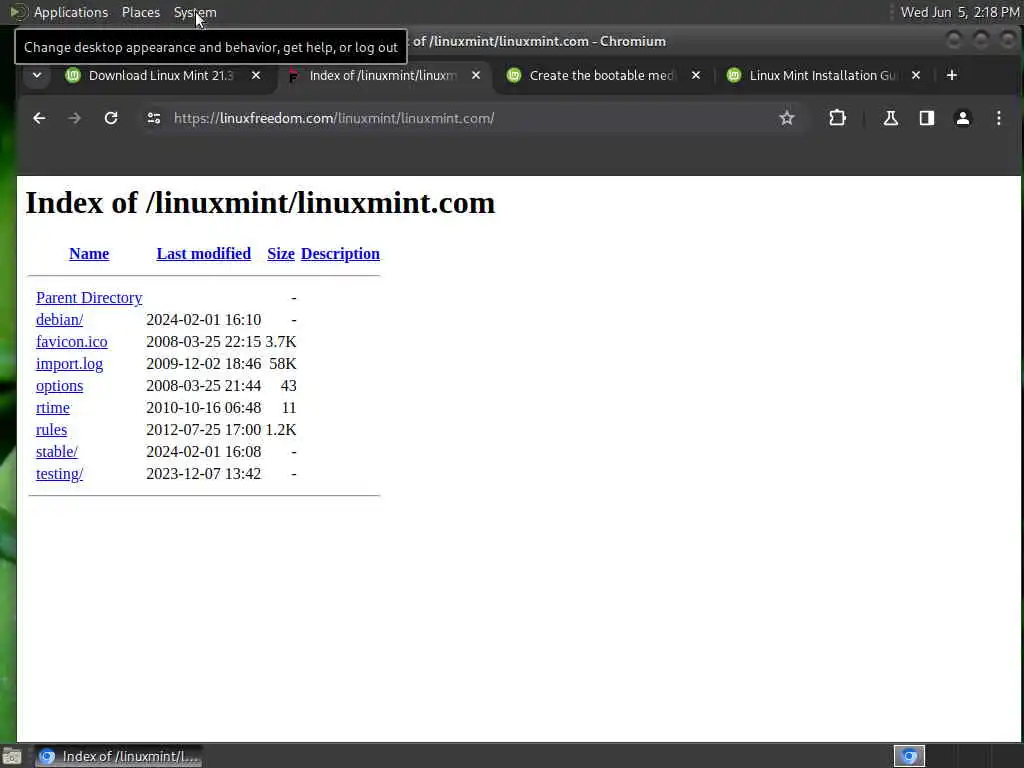
Task: Switch to Download Linux Mint 21.3 tab
Action: click(161, 75)
